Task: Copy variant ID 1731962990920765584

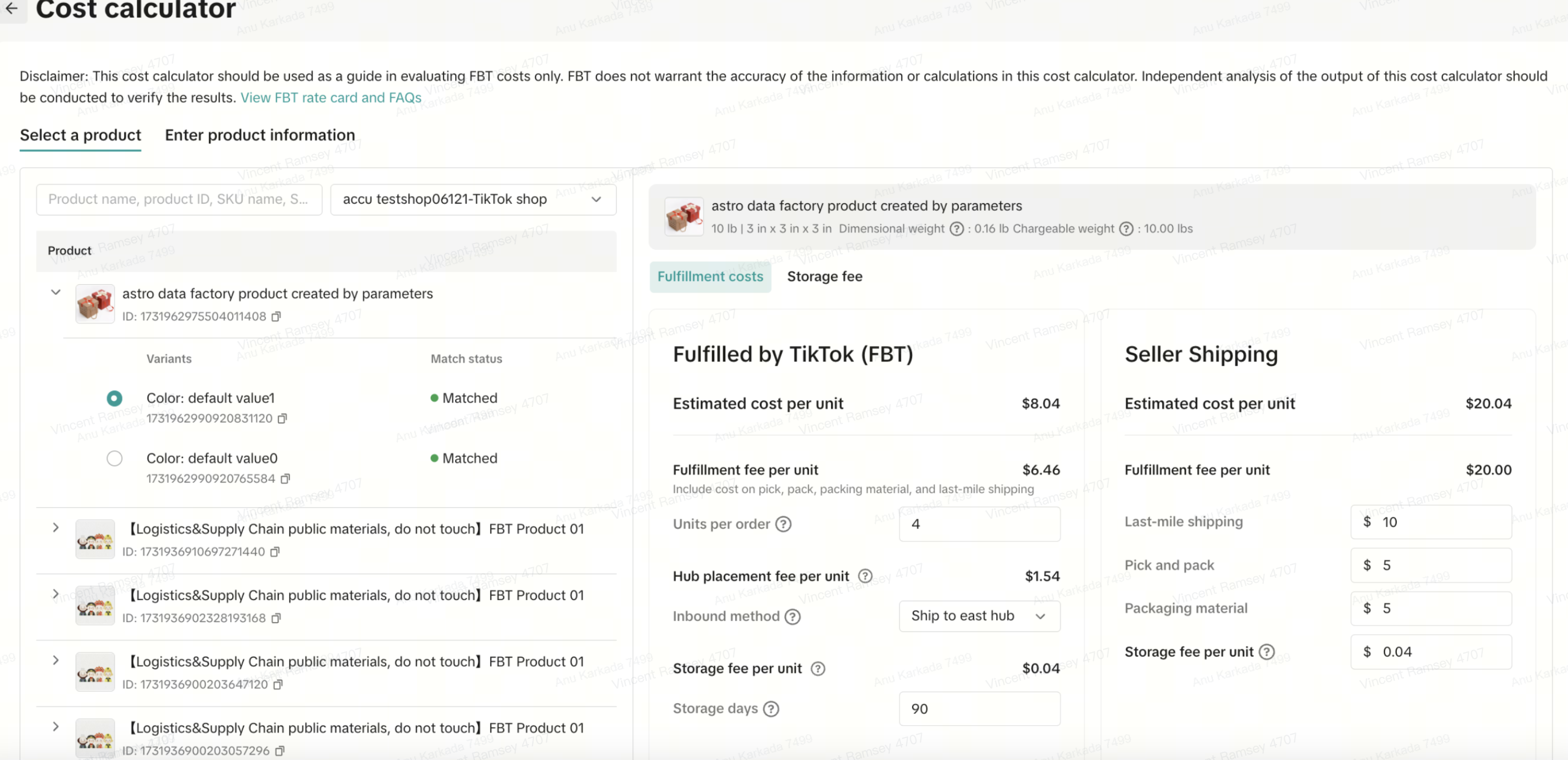Action: coord(285,479)
